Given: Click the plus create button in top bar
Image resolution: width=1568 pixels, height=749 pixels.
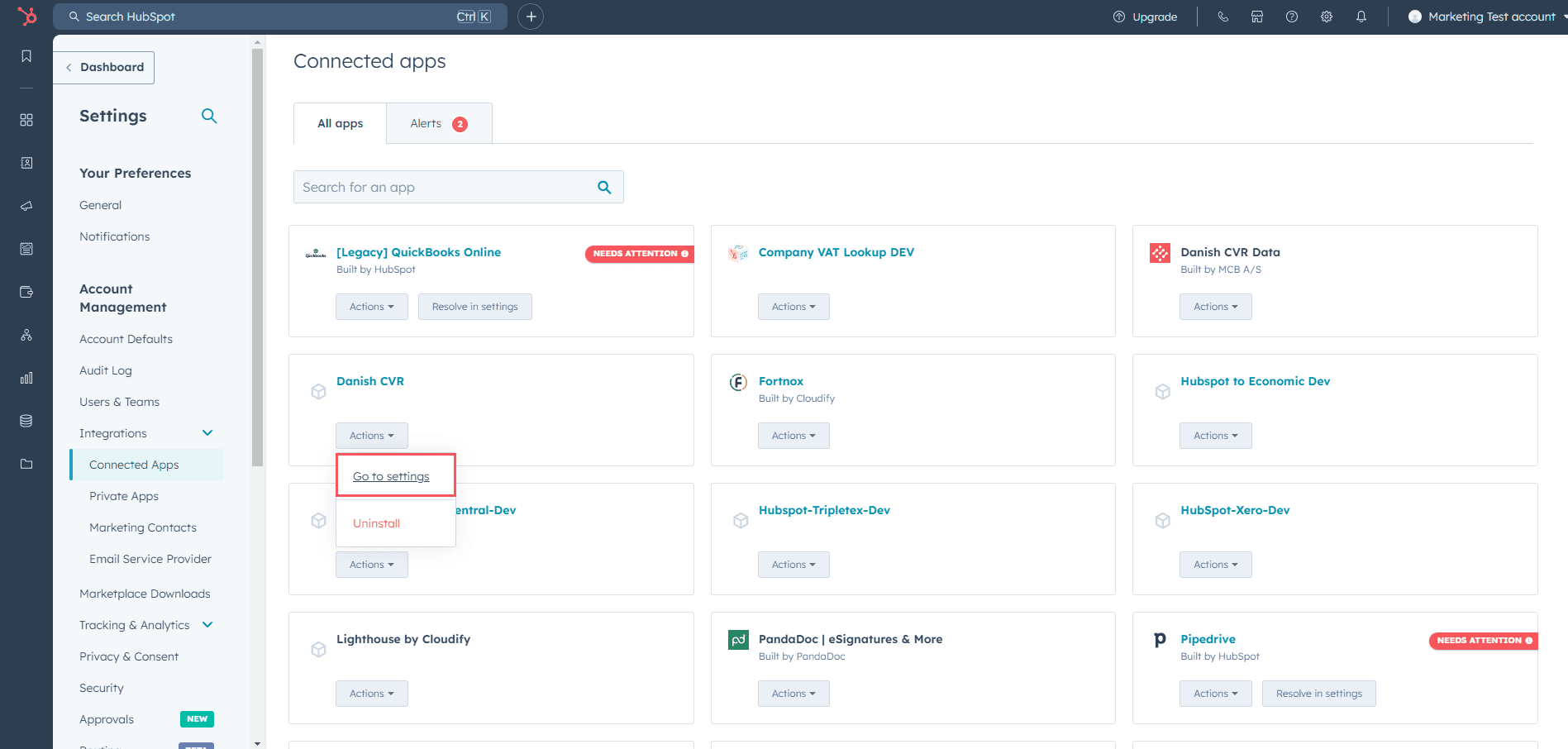Looking at the screenshot, I should pos(531,17).
